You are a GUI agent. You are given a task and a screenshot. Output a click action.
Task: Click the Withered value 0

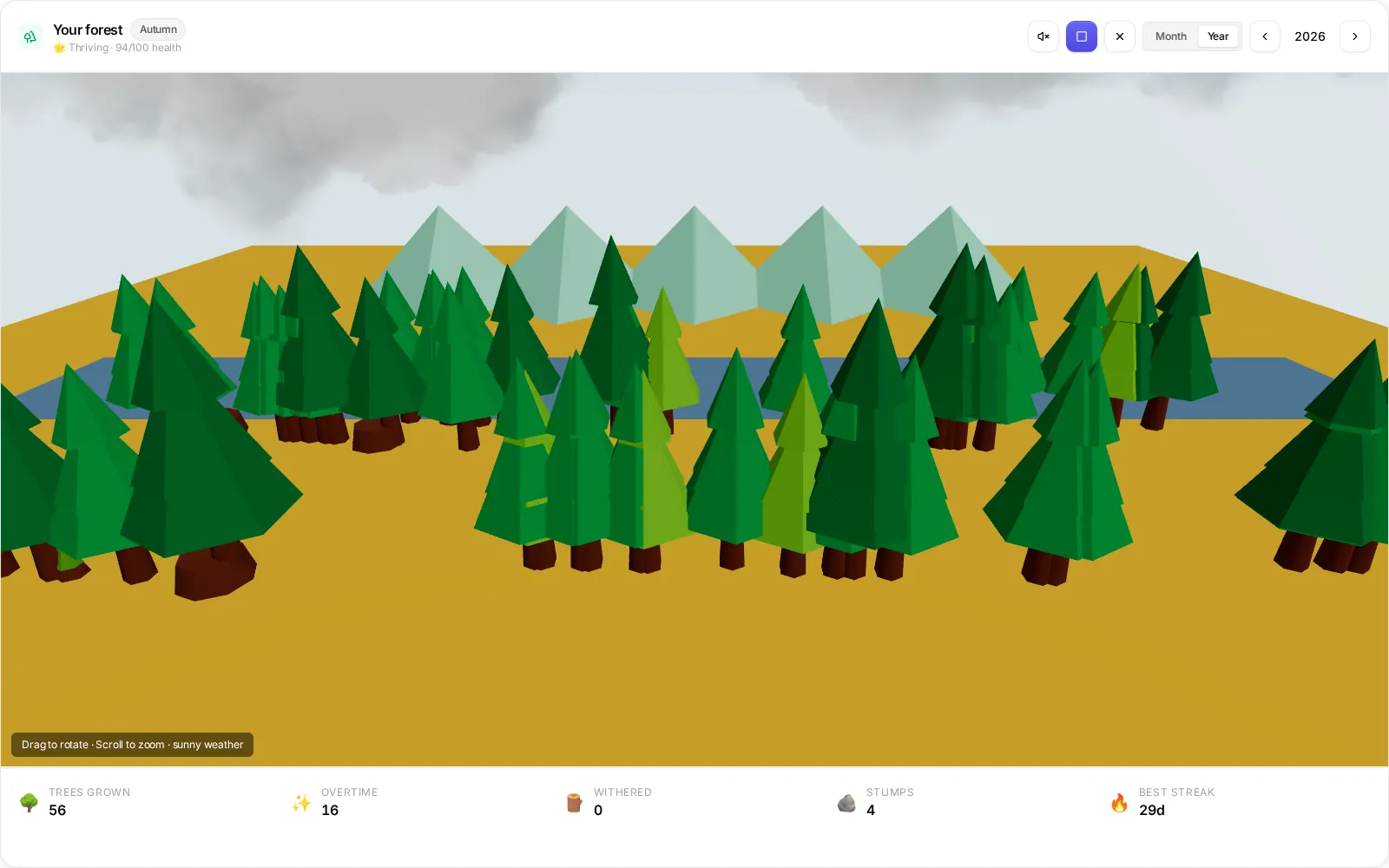[598, 810]
